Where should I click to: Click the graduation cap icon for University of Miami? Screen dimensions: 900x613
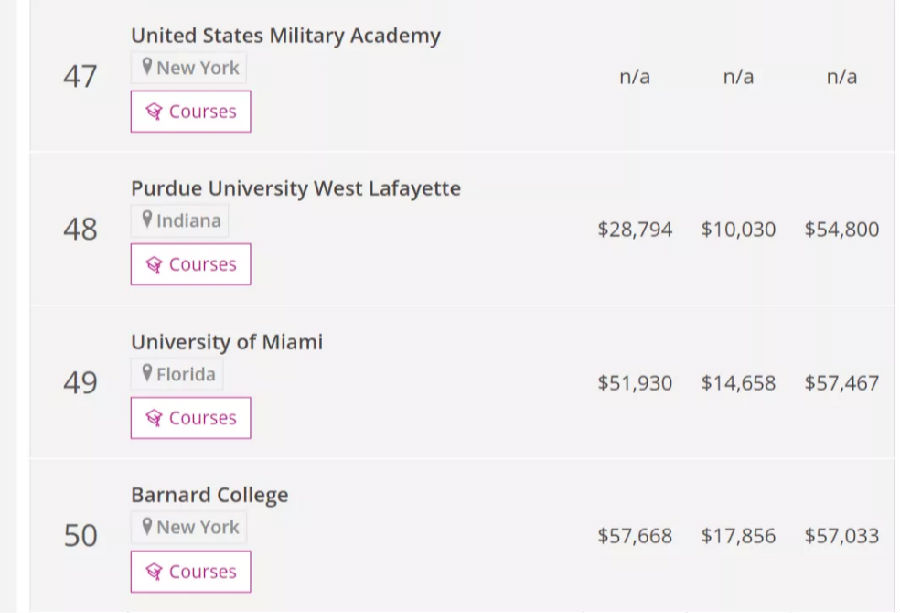click(154, 418)
